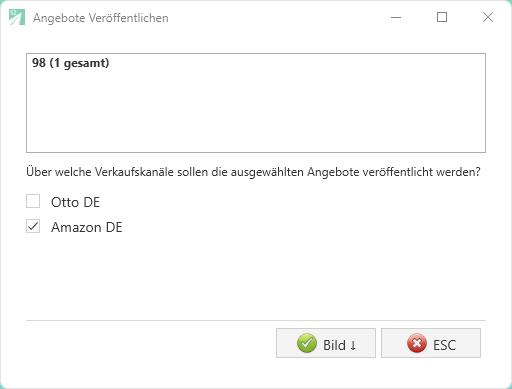Close the dialog via title bar X

(488, 17)
